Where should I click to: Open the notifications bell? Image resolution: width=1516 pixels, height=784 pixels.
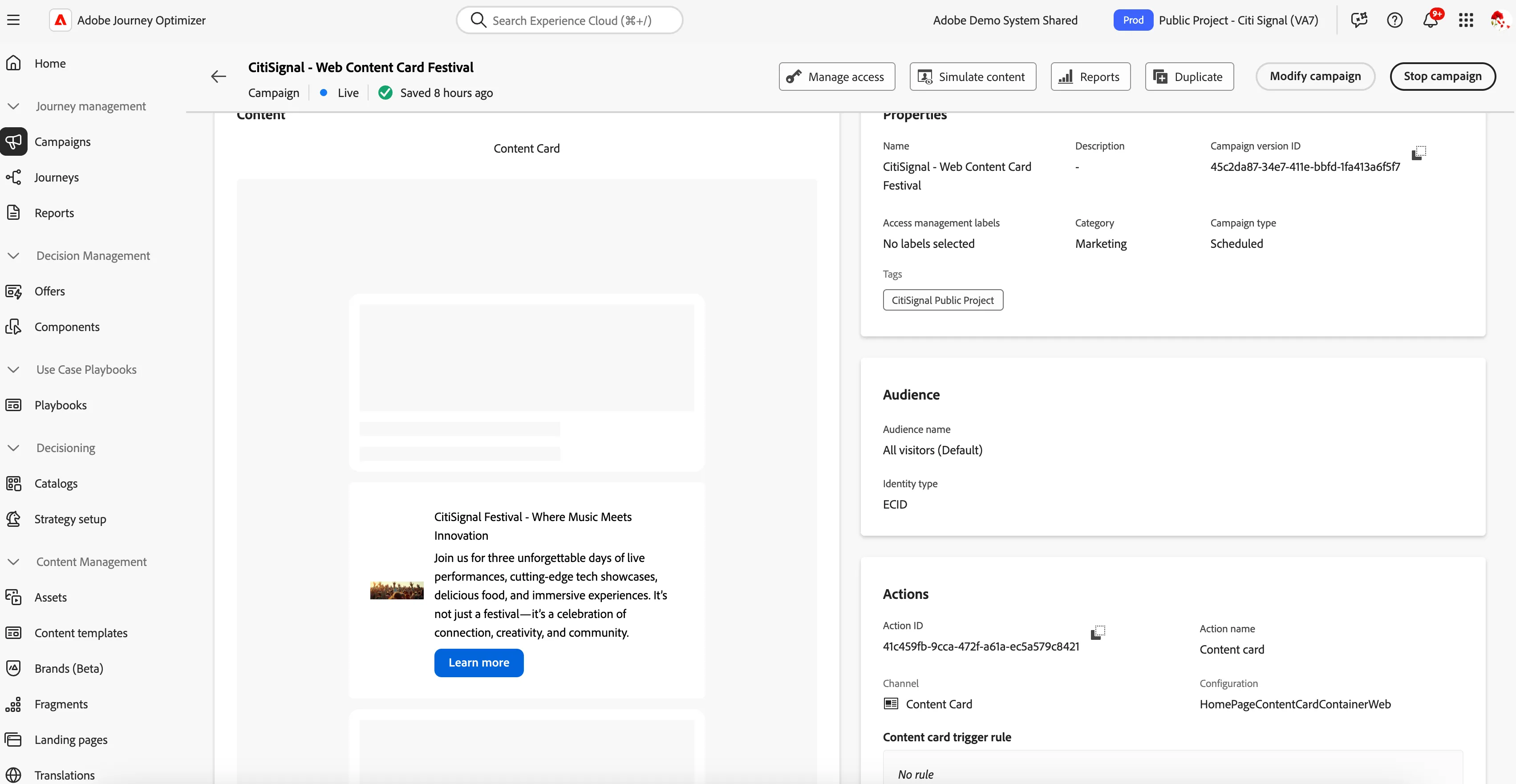click(x=1430, y=20)
